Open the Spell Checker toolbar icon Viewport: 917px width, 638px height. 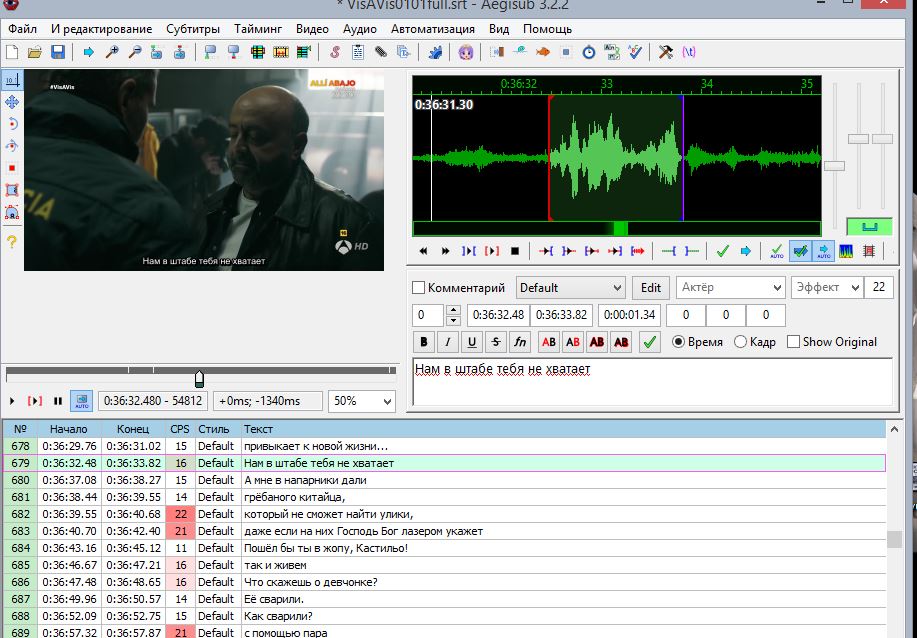[x=637, y=52]
